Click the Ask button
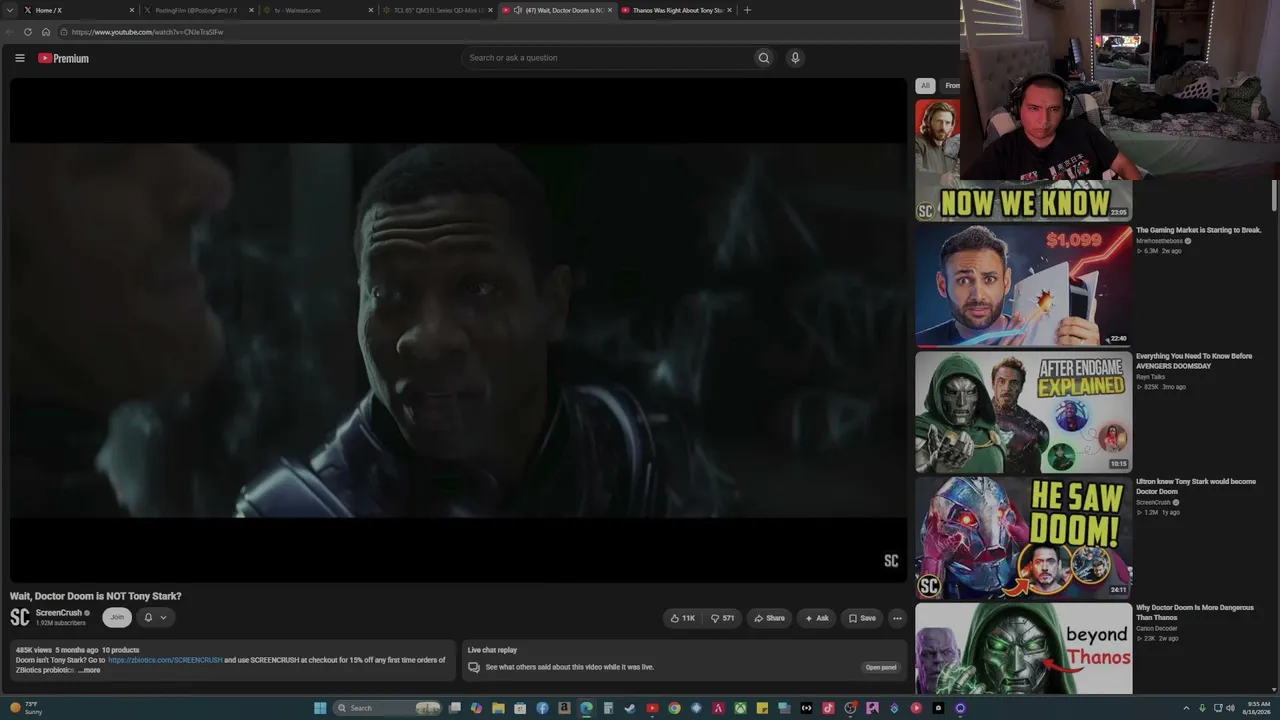1280x720 pixels. coord(816,618)
